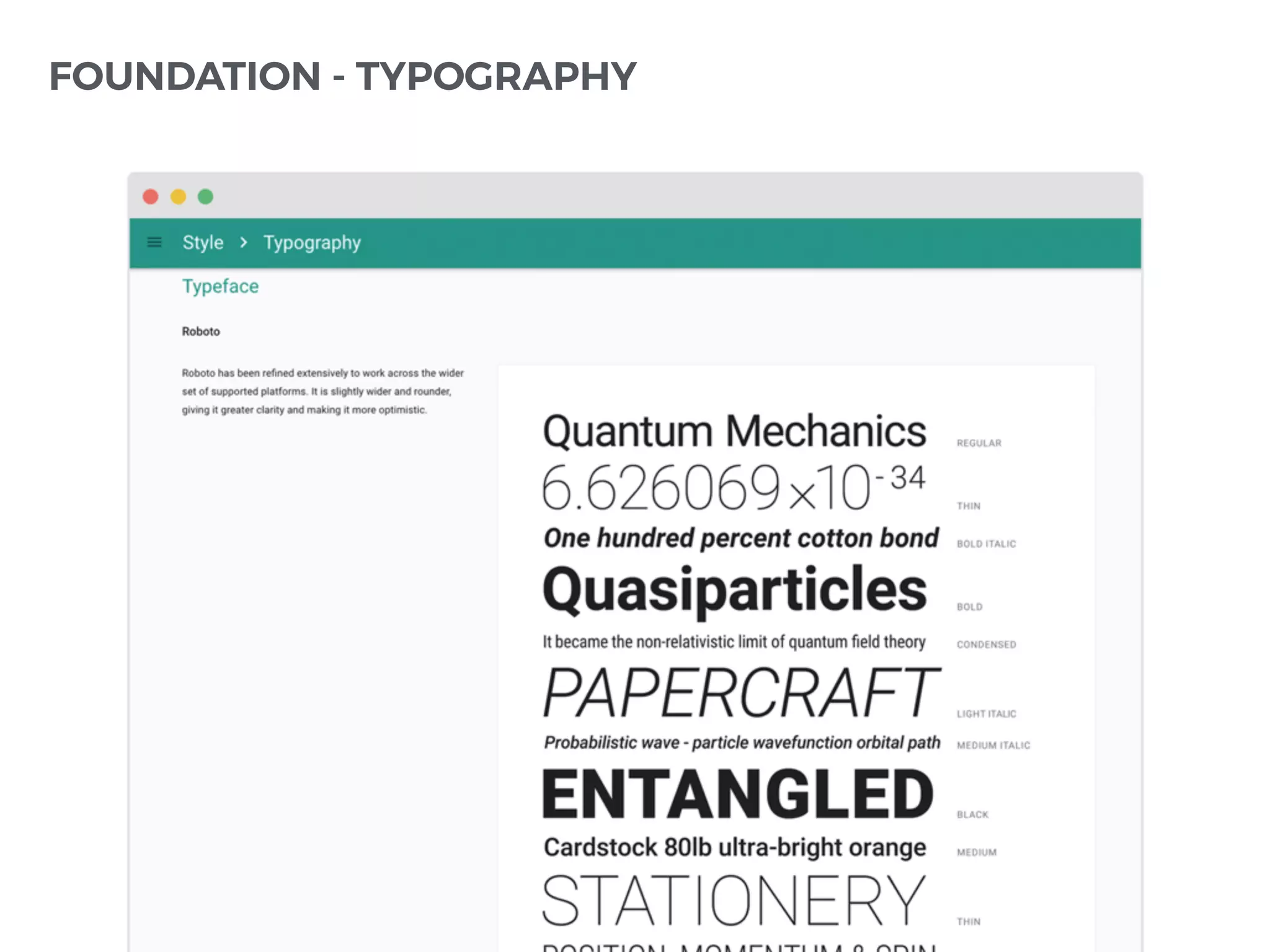
Task: Click the ENTANGLED black sample
Action: click(738, 794)
